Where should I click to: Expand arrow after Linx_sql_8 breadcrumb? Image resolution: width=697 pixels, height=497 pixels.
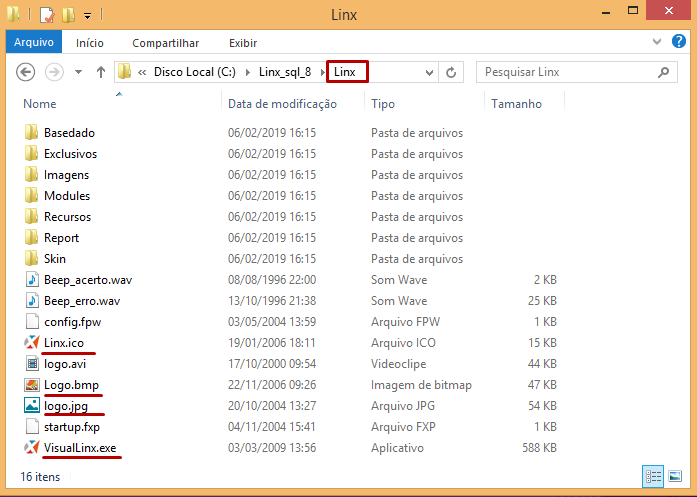[322, 72]
